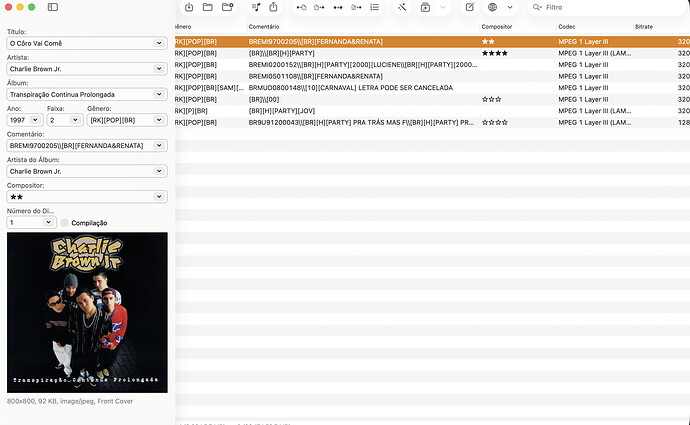
Task: Click the Tag to Filename converter icon
Action: coord(301,7)
